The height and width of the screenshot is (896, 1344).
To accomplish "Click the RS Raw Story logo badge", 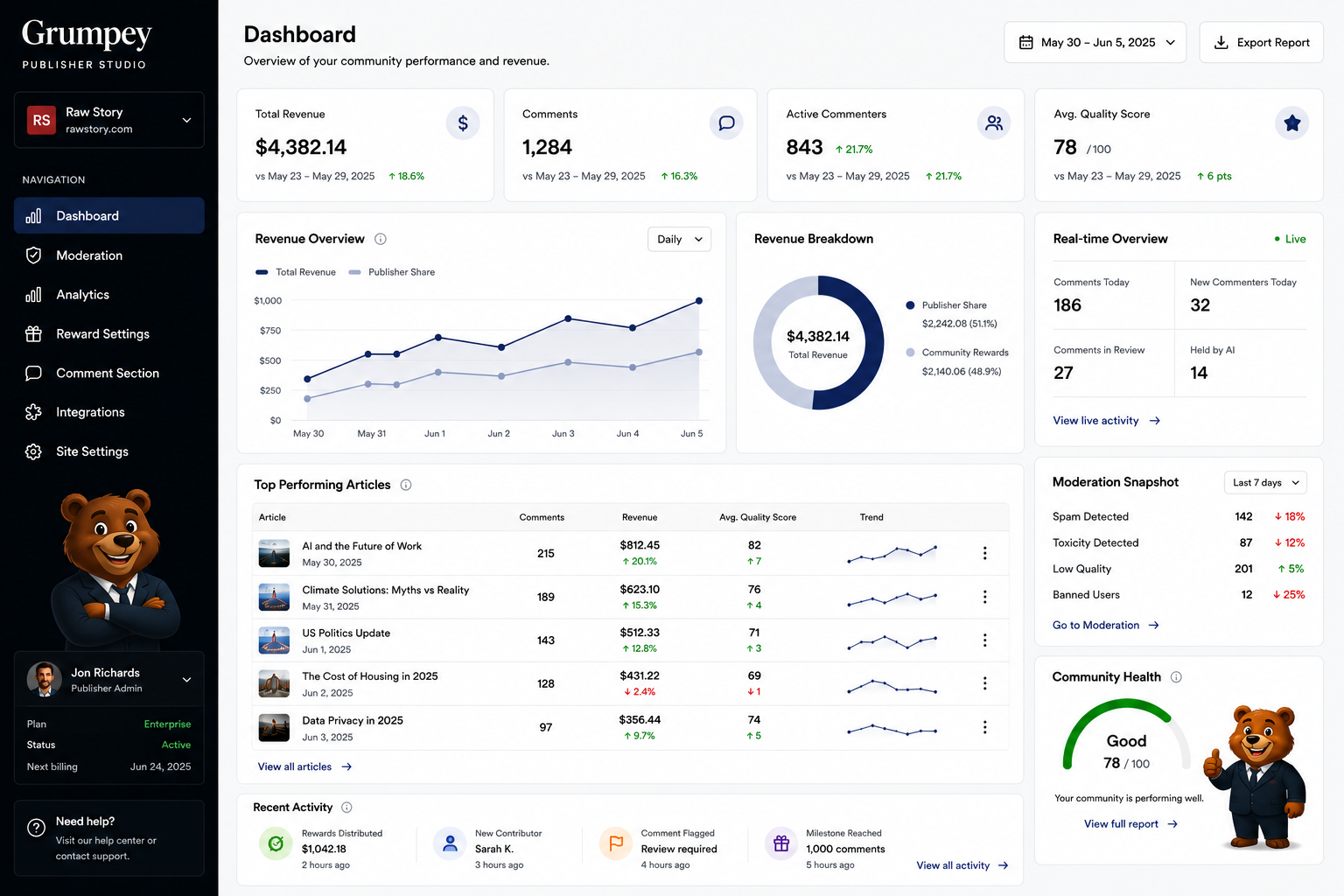I will 41,120.
